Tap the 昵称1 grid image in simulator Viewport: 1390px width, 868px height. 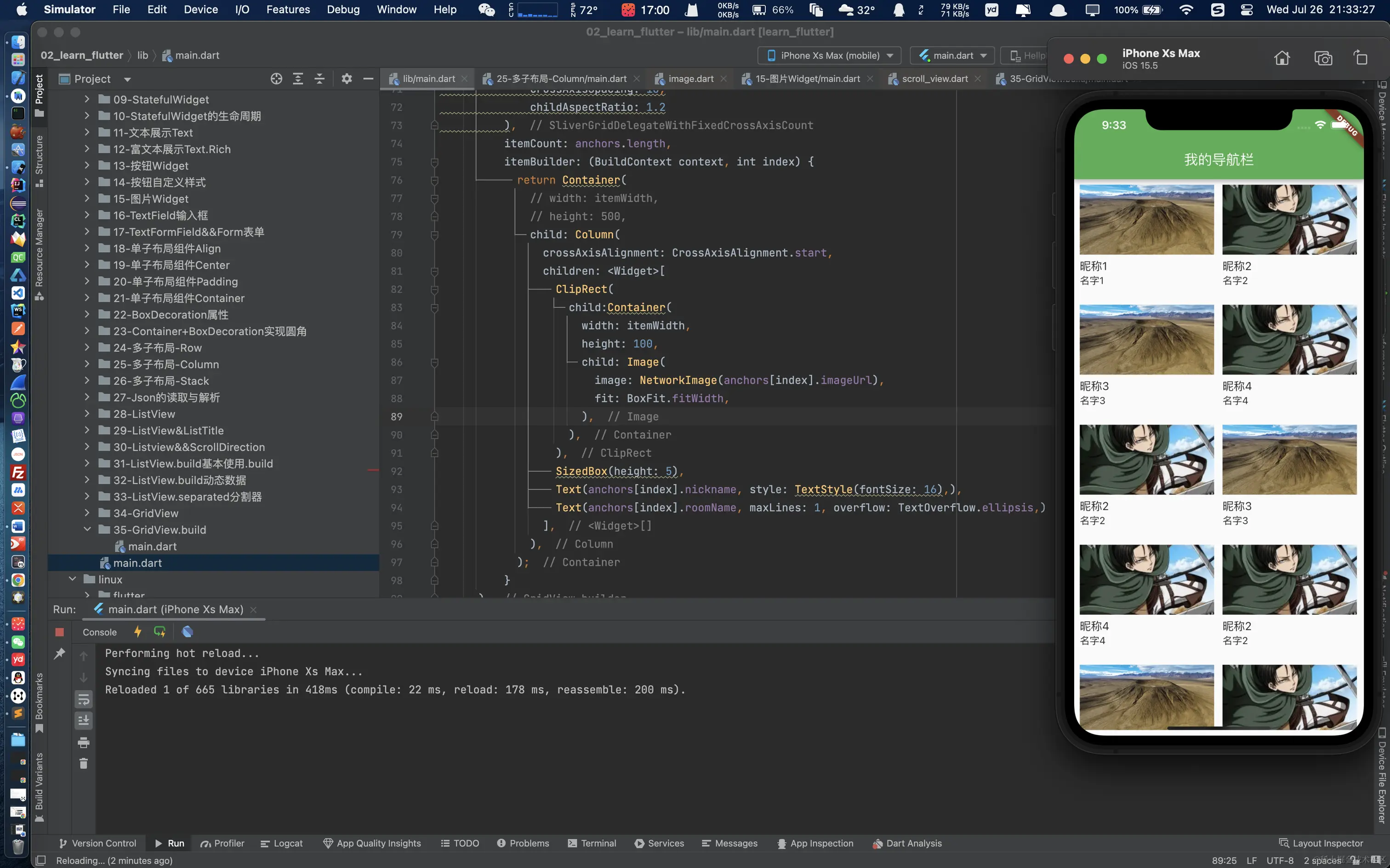[1146, 219]
